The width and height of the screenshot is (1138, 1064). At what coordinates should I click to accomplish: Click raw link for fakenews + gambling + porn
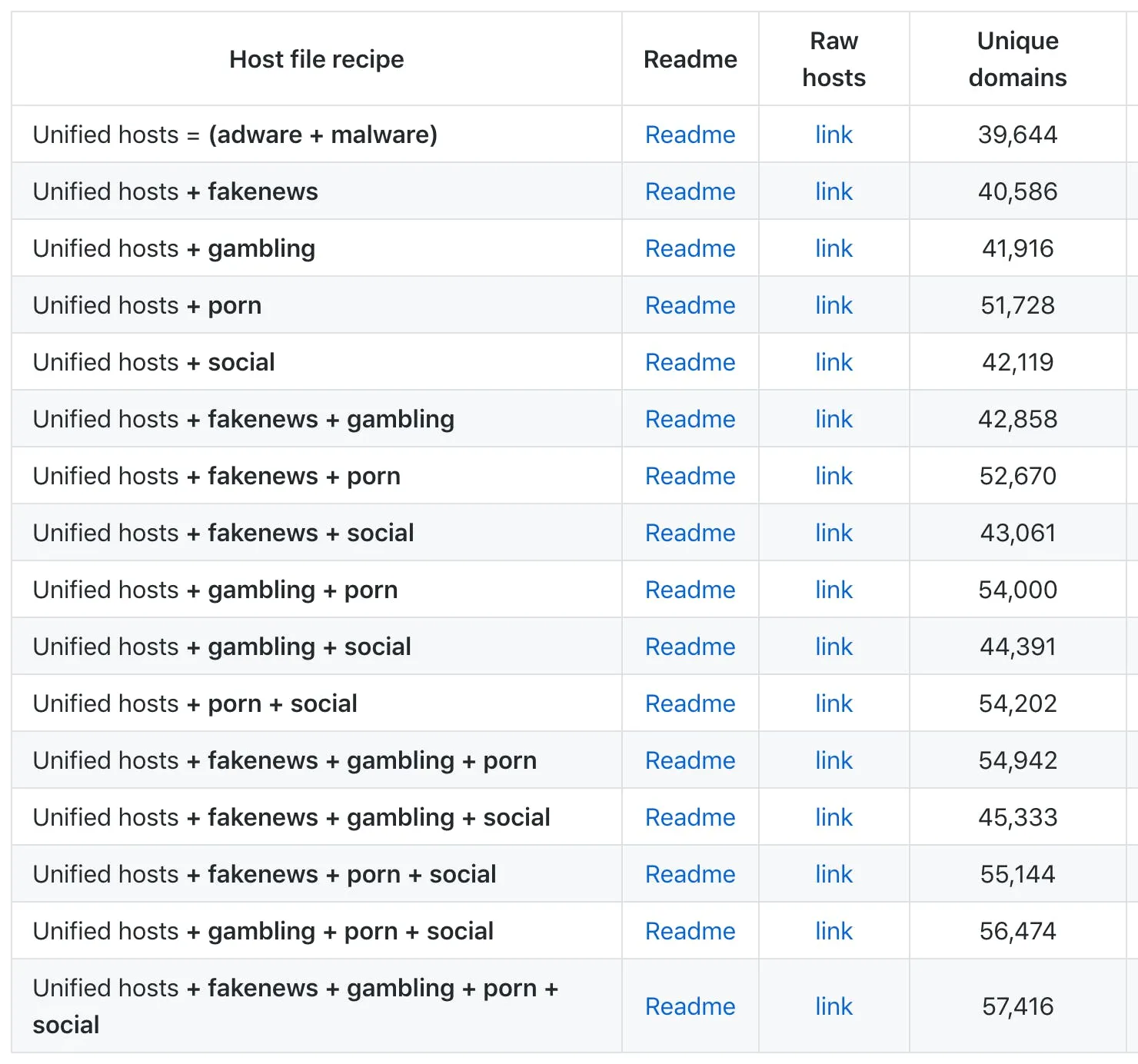(x=834, y=760)
